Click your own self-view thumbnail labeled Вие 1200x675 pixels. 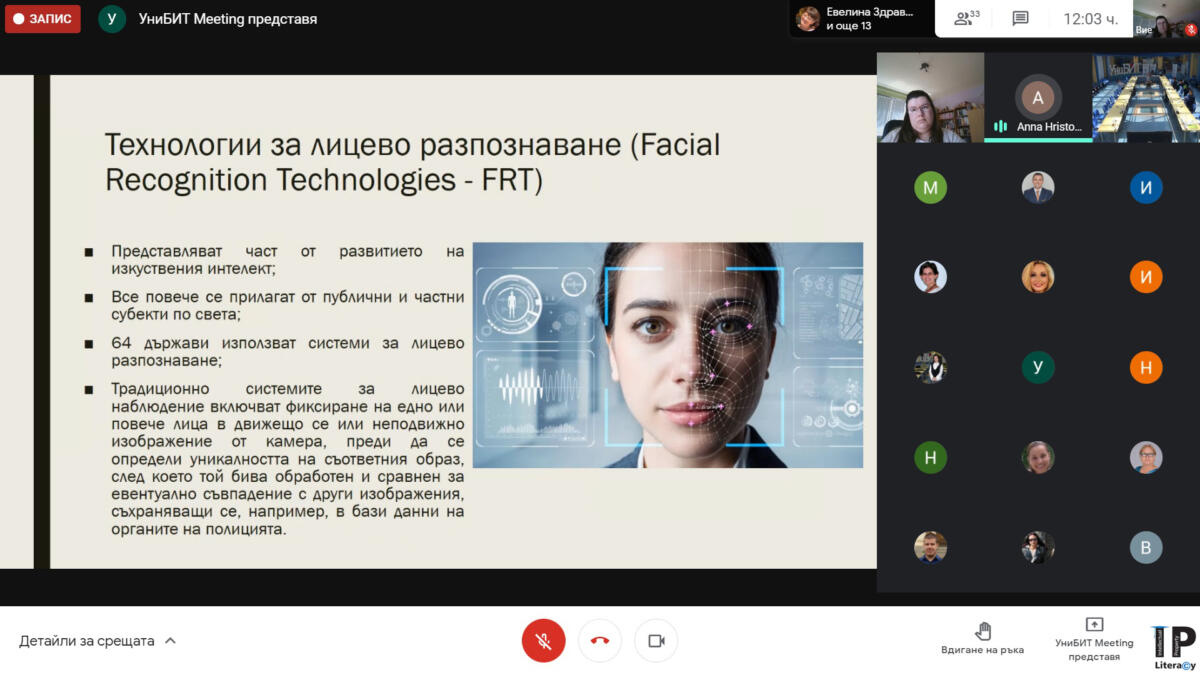coord(1165,18)
